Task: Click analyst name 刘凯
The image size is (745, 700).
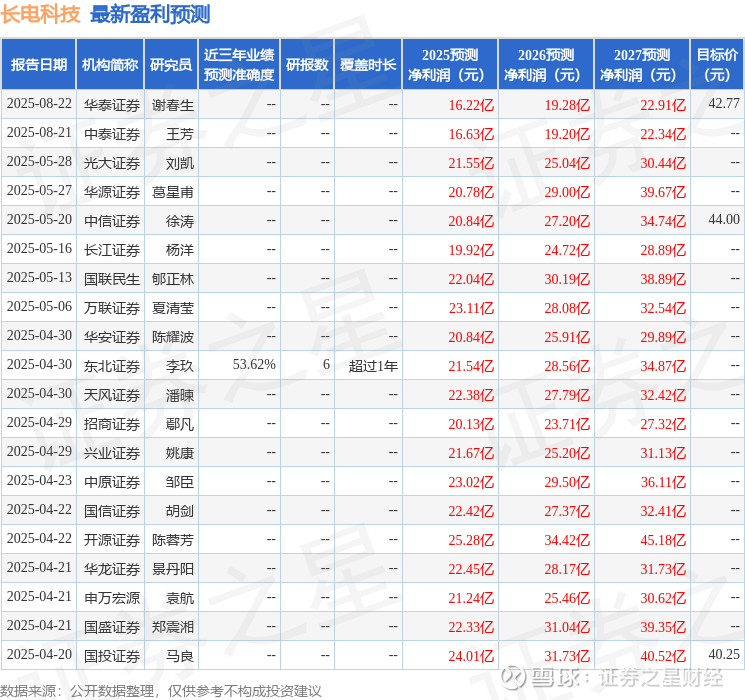Action: [x=180, y=163]
